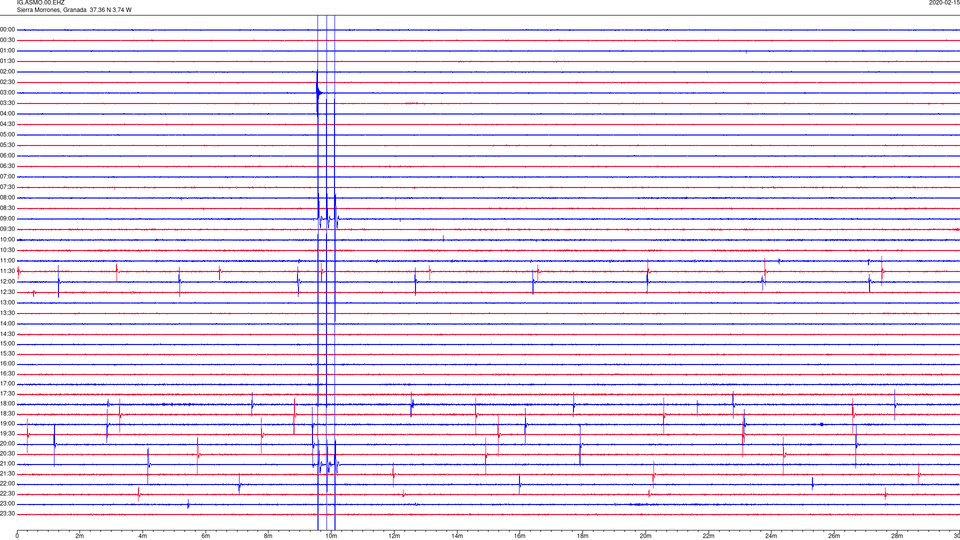This screenshot has height=540, width=960.
Task: Select the 21:30 trace time label
Action: coord(7,474)
